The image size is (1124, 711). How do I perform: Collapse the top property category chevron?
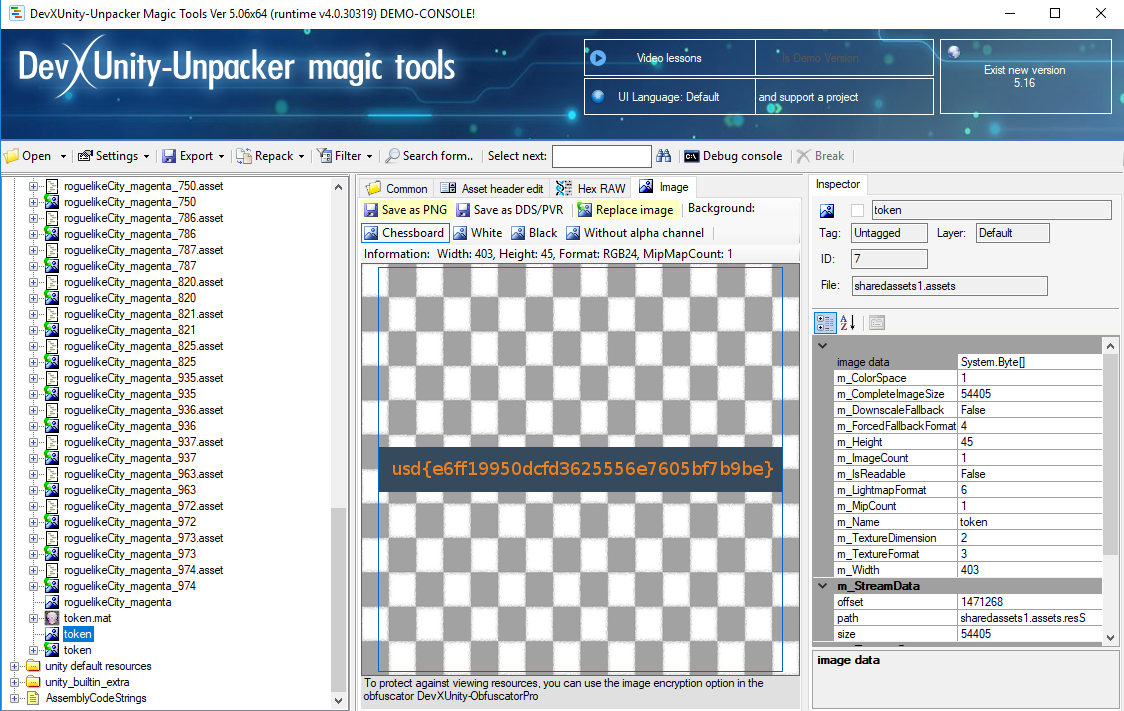point(823,345)
